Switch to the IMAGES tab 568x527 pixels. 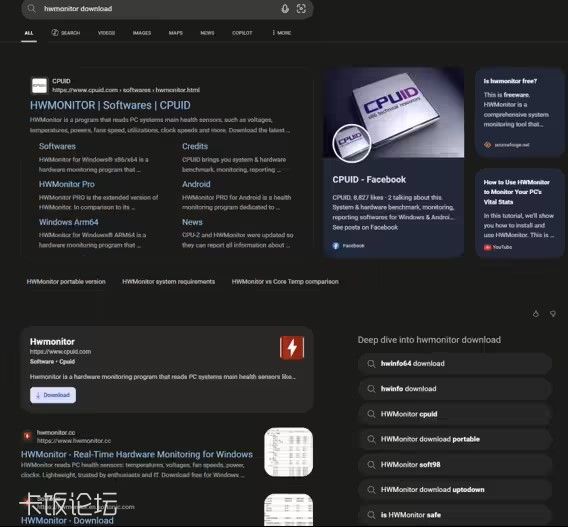(142, 33)
